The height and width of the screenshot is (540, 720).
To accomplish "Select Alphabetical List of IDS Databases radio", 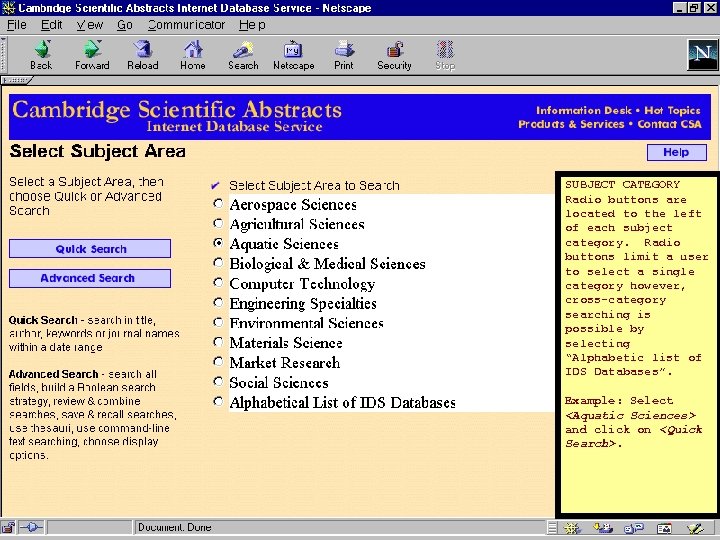I will coord(218,401).
